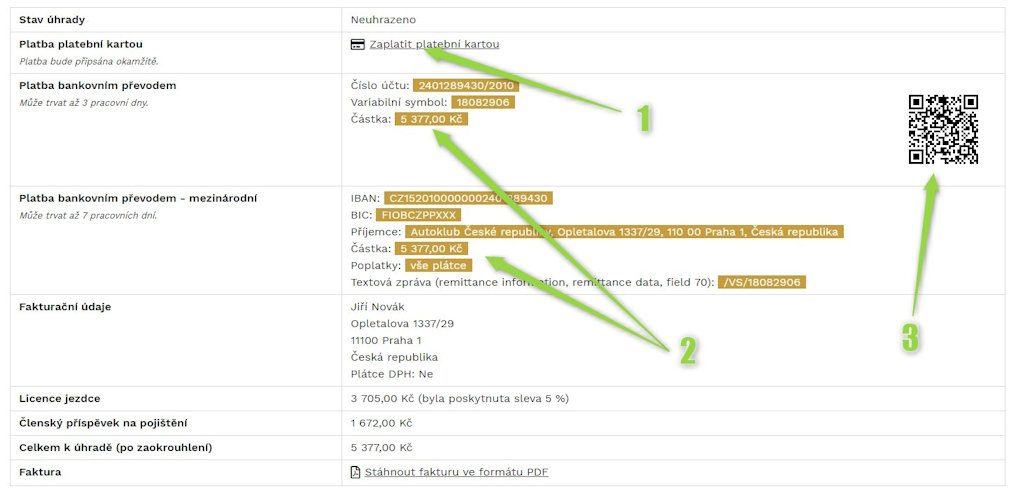
Task: Click the driver licence price 3 705,00 Kč
Action: coord(382,398)
